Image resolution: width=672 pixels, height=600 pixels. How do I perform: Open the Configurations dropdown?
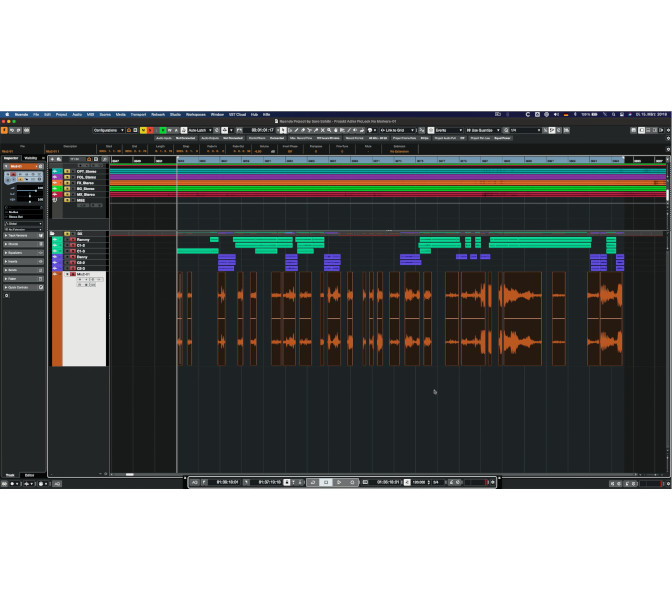tap(108, 130)
